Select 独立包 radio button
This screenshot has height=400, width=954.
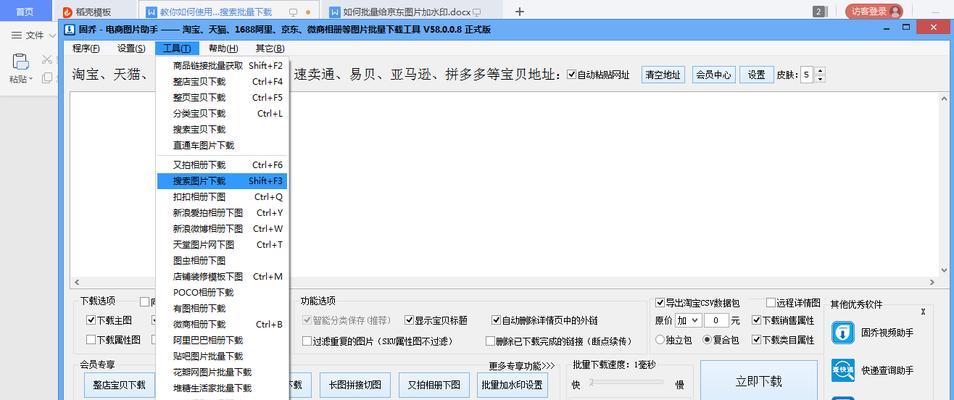[660, 340]
